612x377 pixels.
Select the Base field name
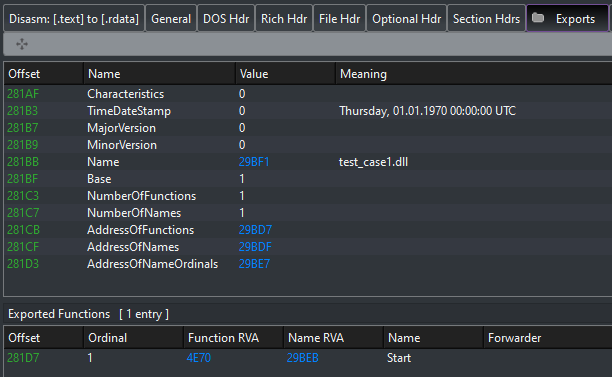pos(99,179)
